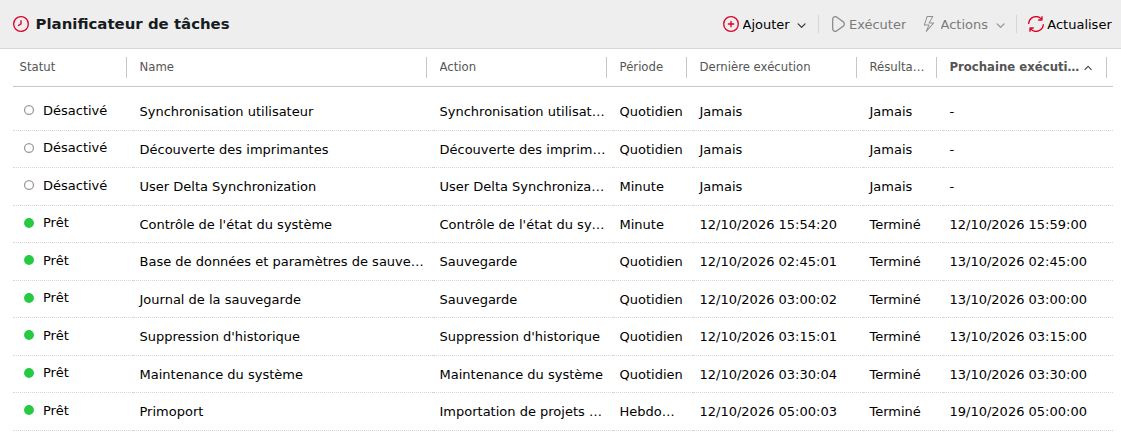Click green status dot for Suppression d'historique

(29, 335)
